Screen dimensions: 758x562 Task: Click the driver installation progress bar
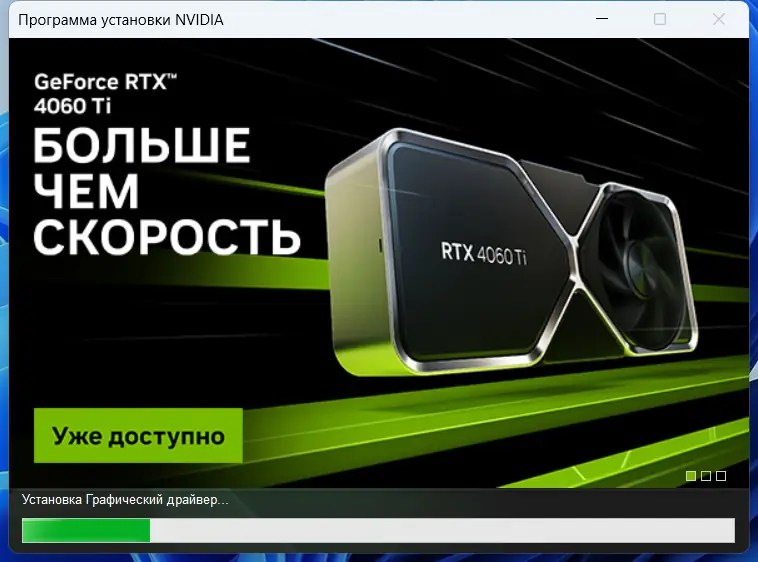click(379, 530)
